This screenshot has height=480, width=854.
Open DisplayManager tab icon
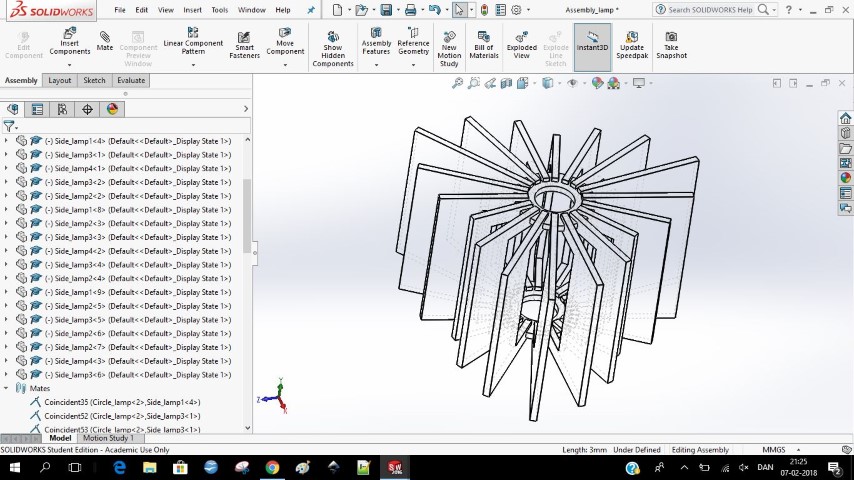tap(112, 110)
